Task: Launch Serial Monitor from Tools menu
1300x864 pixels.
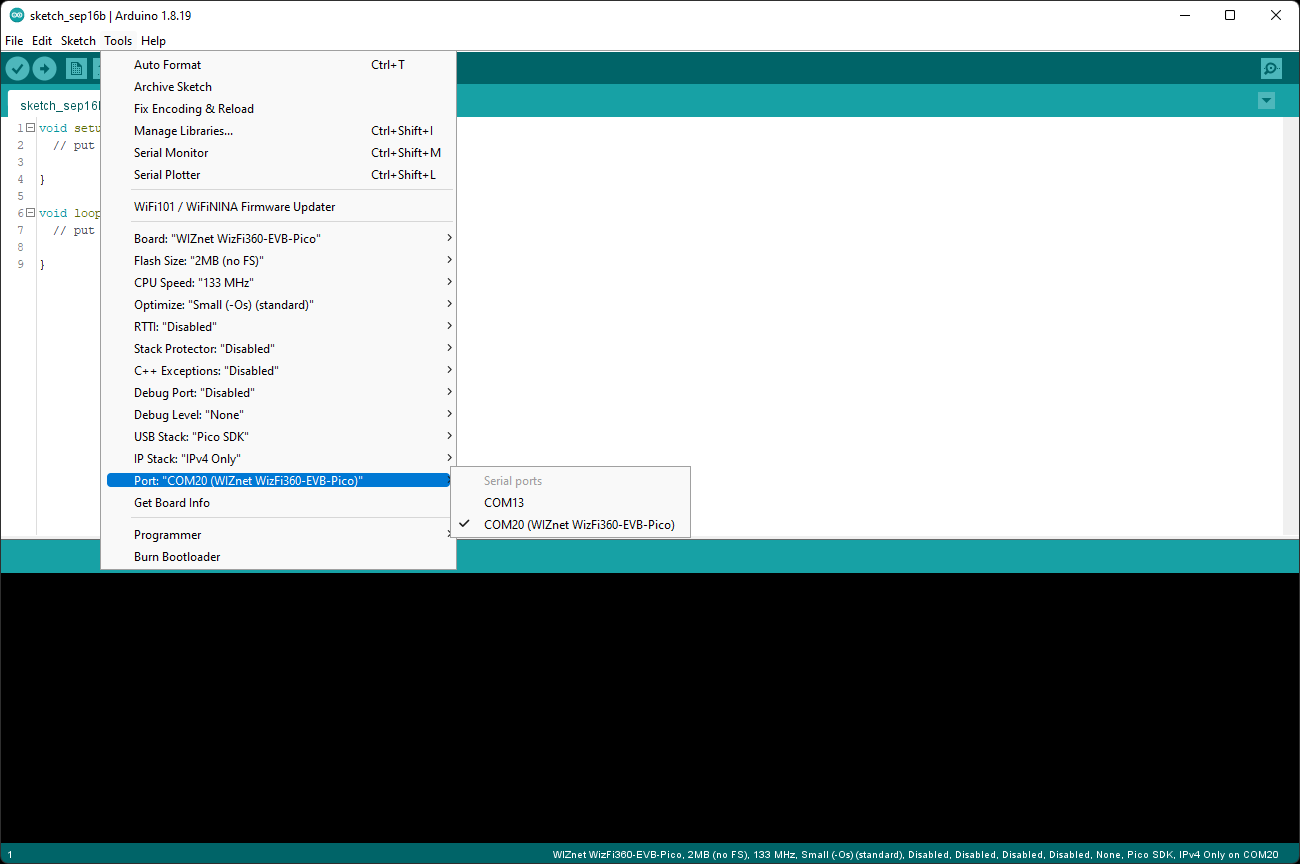Action: coord(279,153)
